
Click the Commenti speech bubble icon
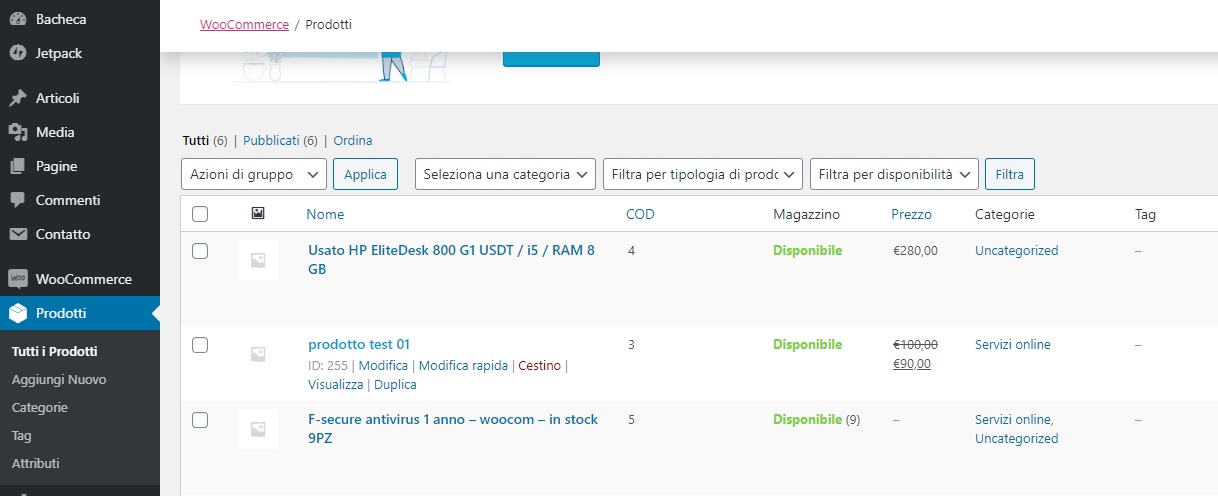click(x=17, y=200)
